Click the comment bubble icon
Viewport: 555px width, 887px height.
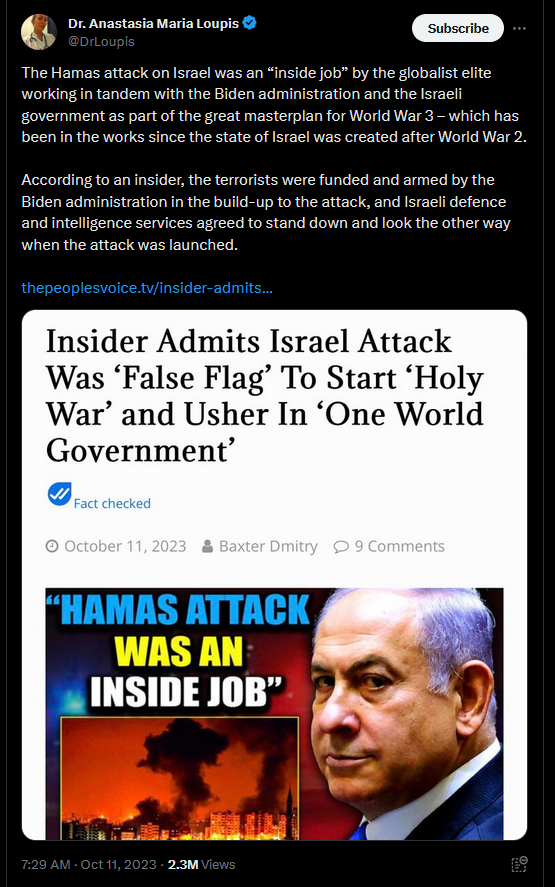[341, 546]
